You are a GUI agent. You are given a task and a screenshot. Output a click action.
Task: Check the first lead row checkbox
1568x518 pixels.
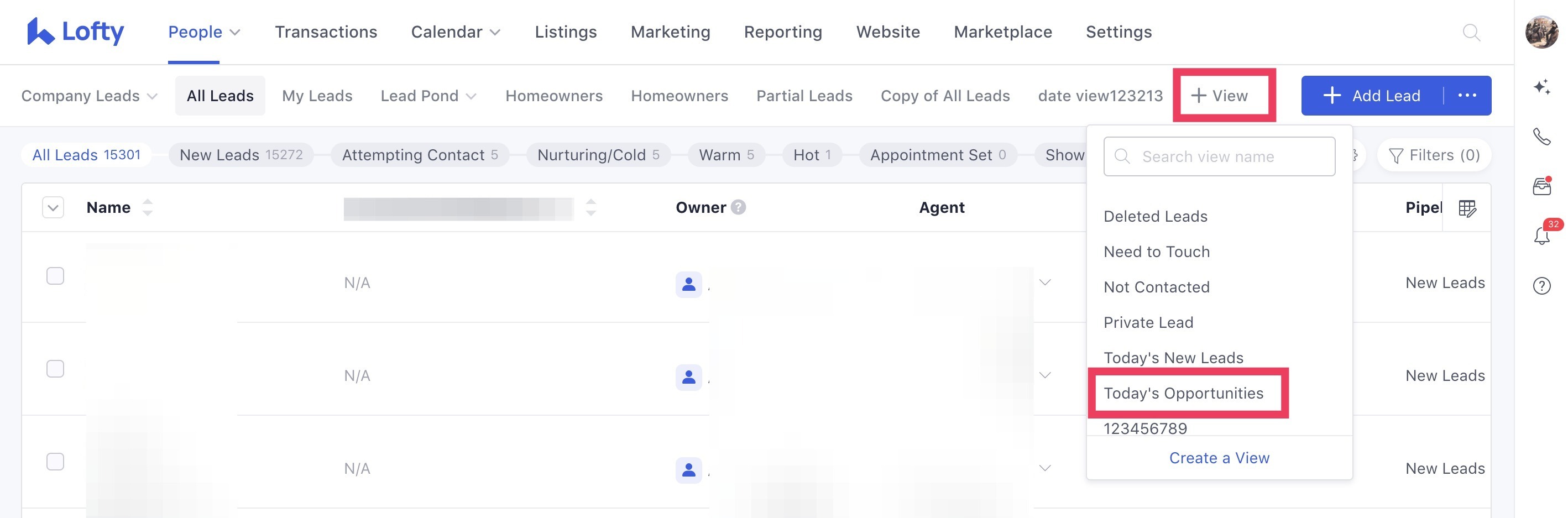55,276
